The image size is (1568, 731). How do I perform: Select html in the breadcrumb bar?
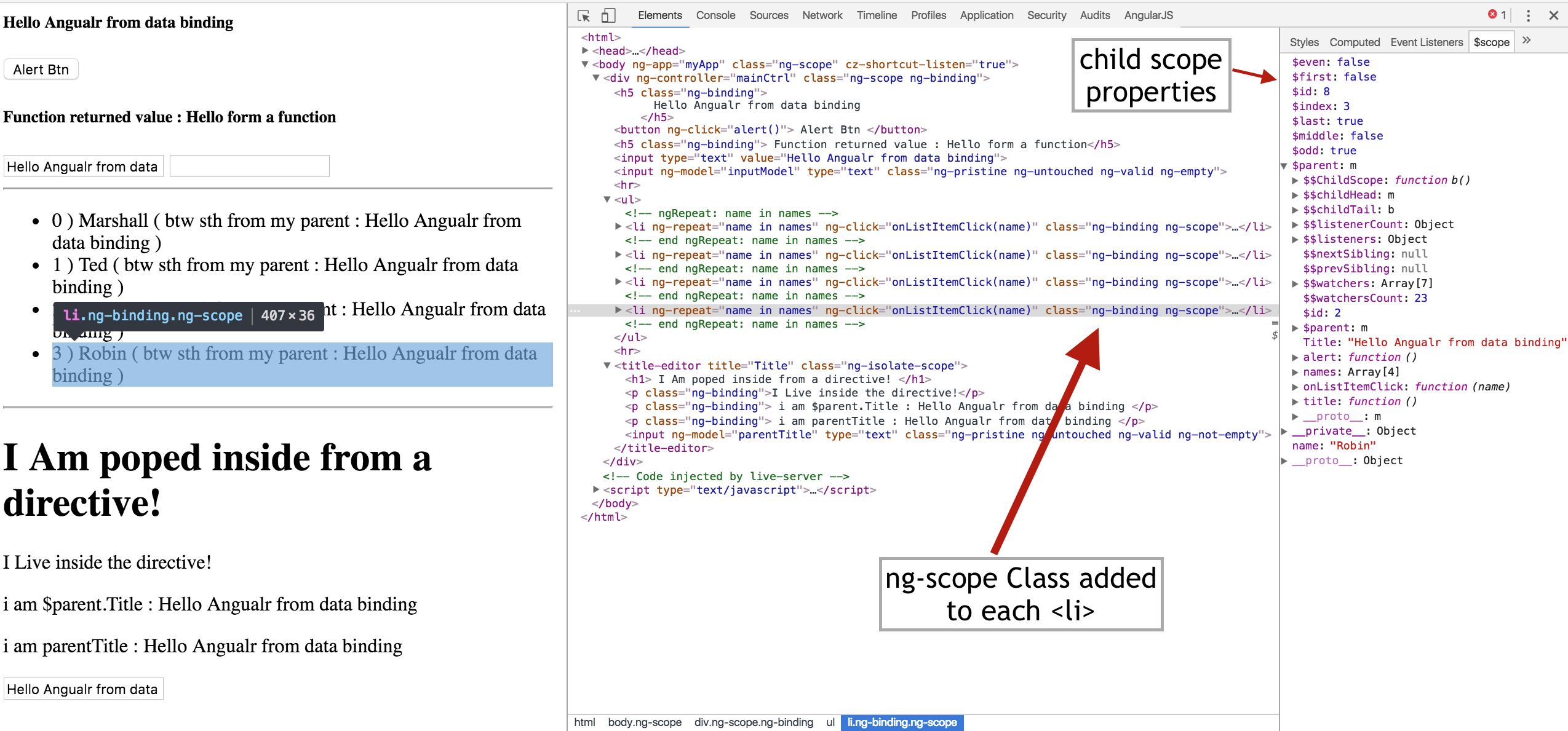[584, 722]
